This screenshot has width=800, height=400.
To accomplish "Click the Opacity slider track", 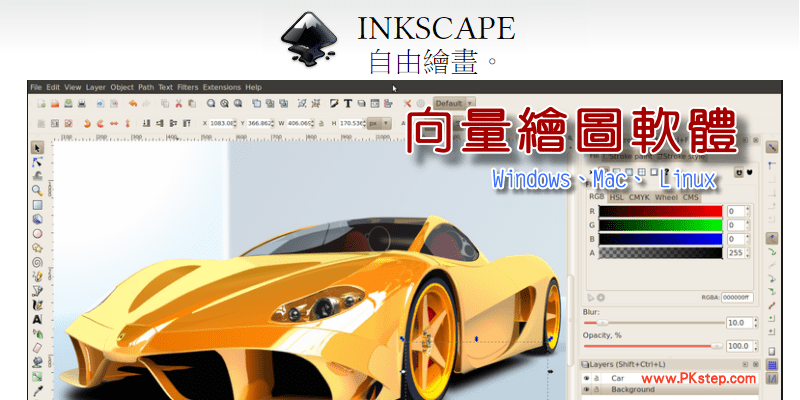I will 654,346.
